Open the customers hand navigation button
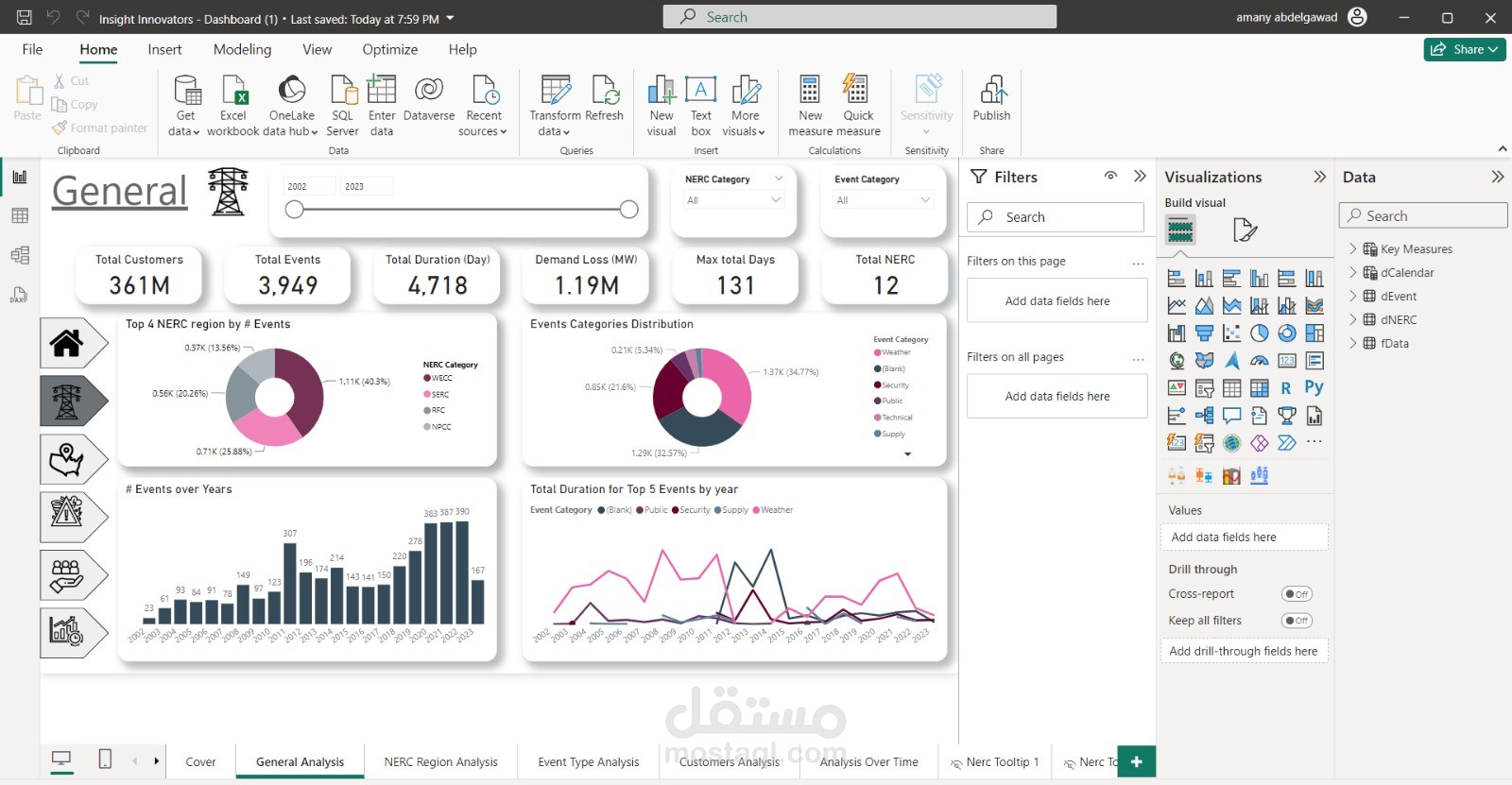Viewport: 1512px width, 785px height. click(74, 575)
